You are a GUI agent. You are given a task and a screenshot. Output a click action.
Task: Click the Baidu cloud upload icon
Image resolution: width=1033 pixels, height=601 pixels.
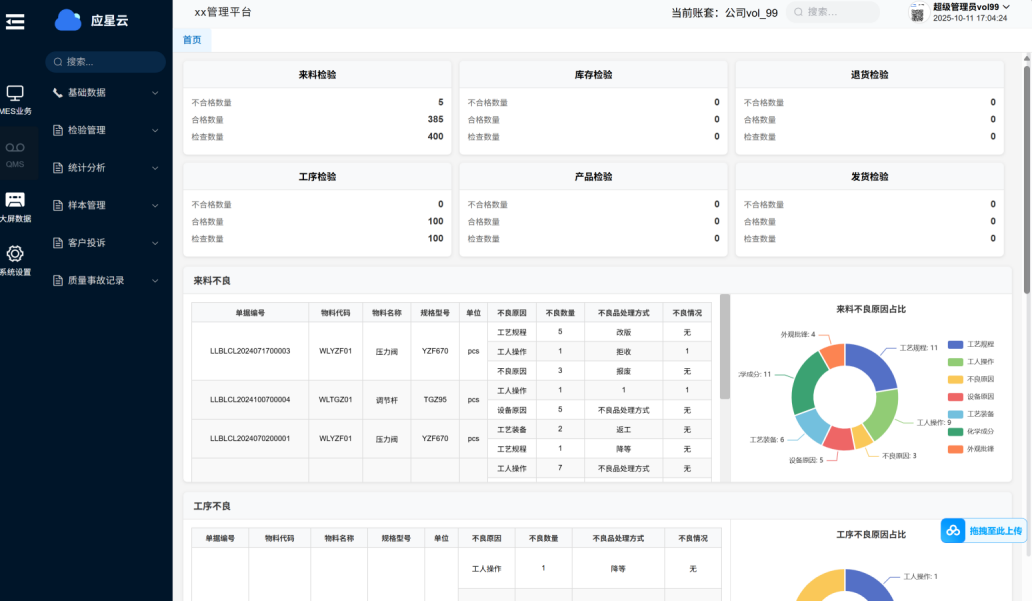953,531
